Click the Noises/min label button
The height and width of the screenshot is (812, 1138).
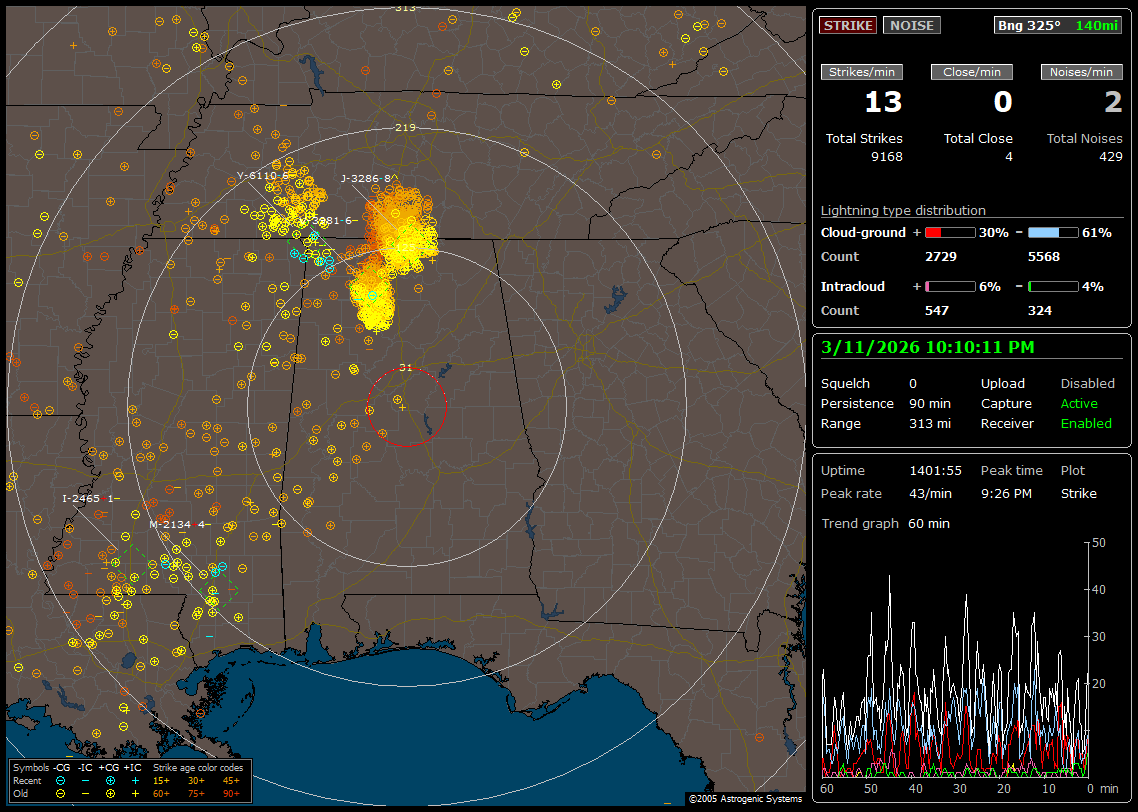1082,72
